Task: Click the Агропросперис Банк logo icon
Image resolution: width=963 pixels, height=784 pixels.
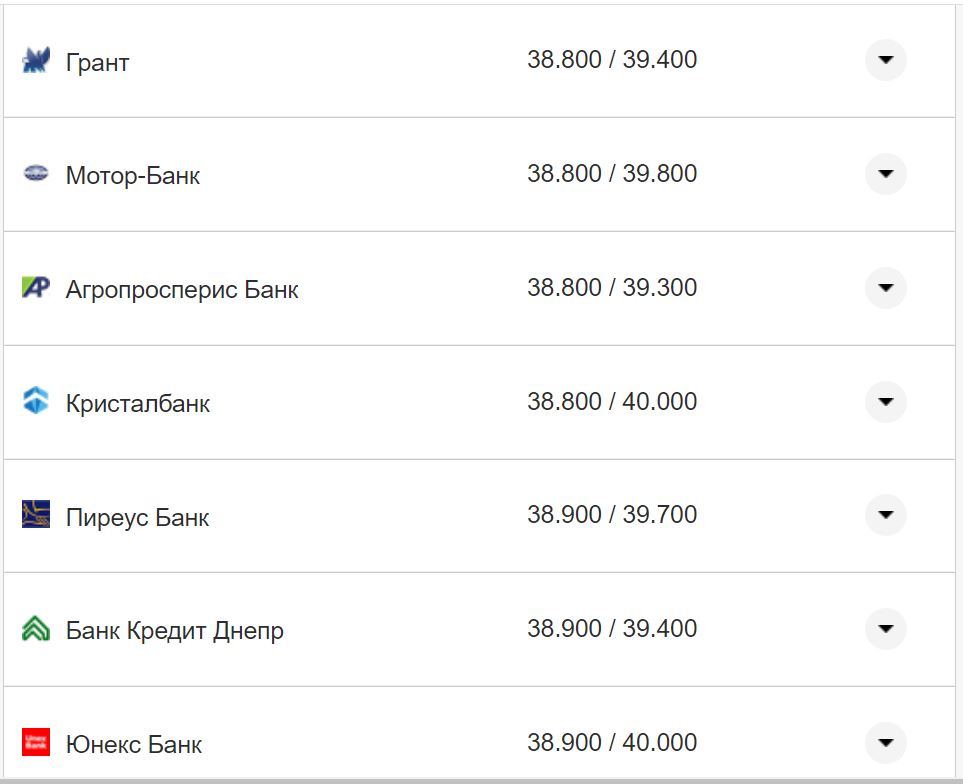Action: pyautogui.click(x=36, y=288)
